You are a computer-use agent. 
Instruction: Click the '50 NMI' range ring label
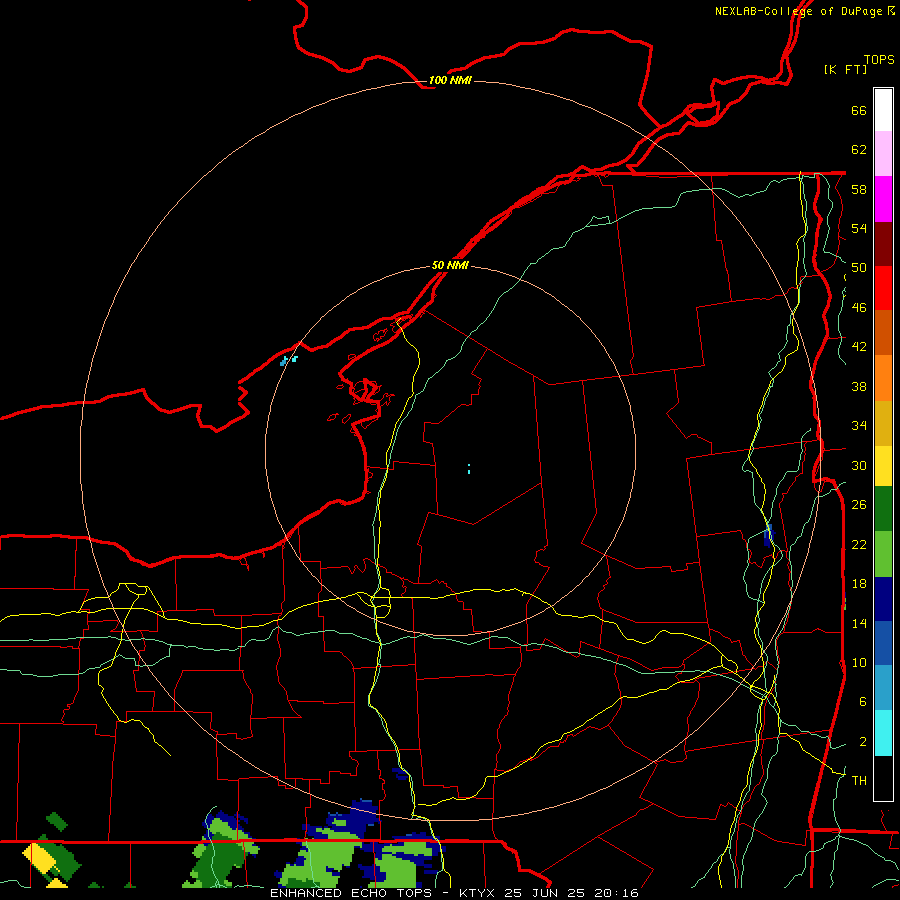[x=450, y=265]
